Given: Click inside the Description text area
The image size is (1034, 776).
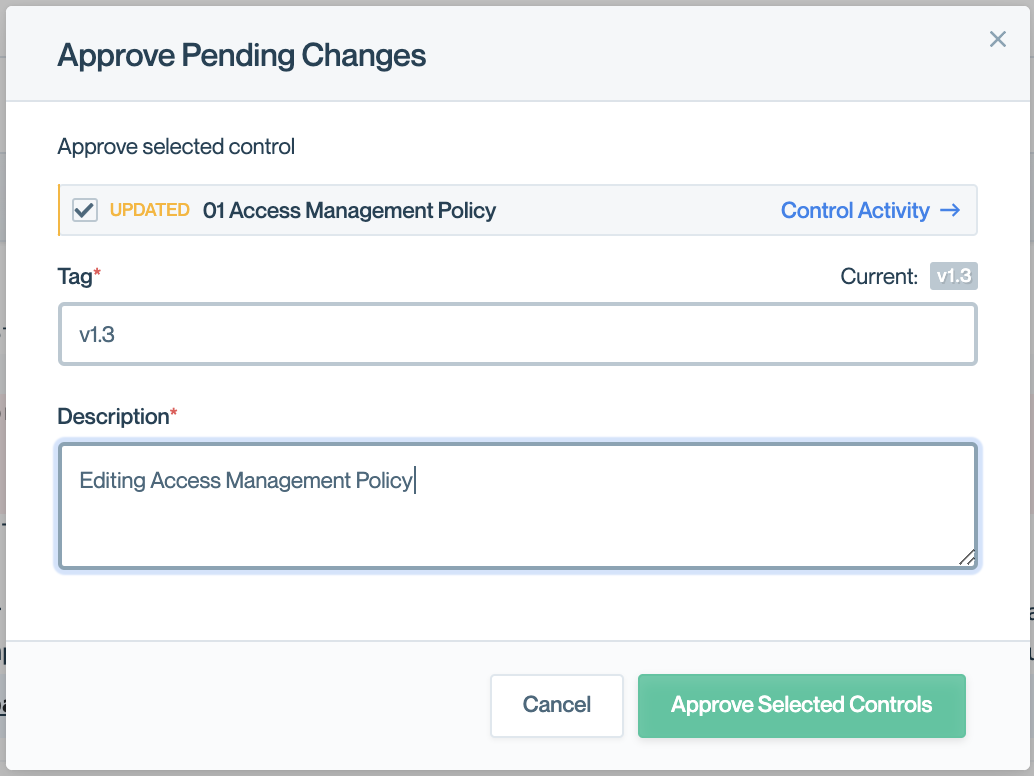Looking at the screenshot, I should (x=517, y=520).
